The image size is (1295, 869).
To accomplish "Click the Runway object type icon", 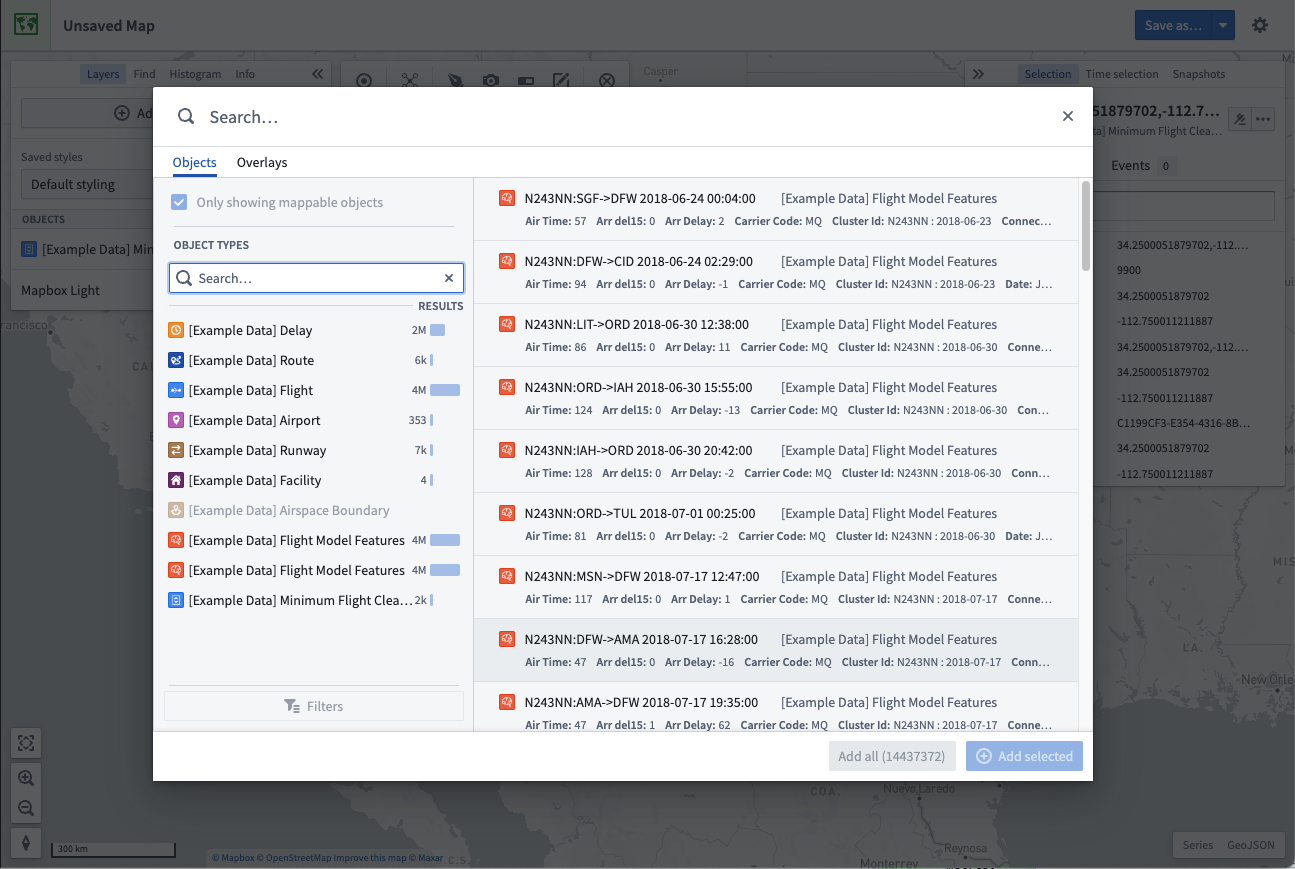I will [x=176, y=450].
